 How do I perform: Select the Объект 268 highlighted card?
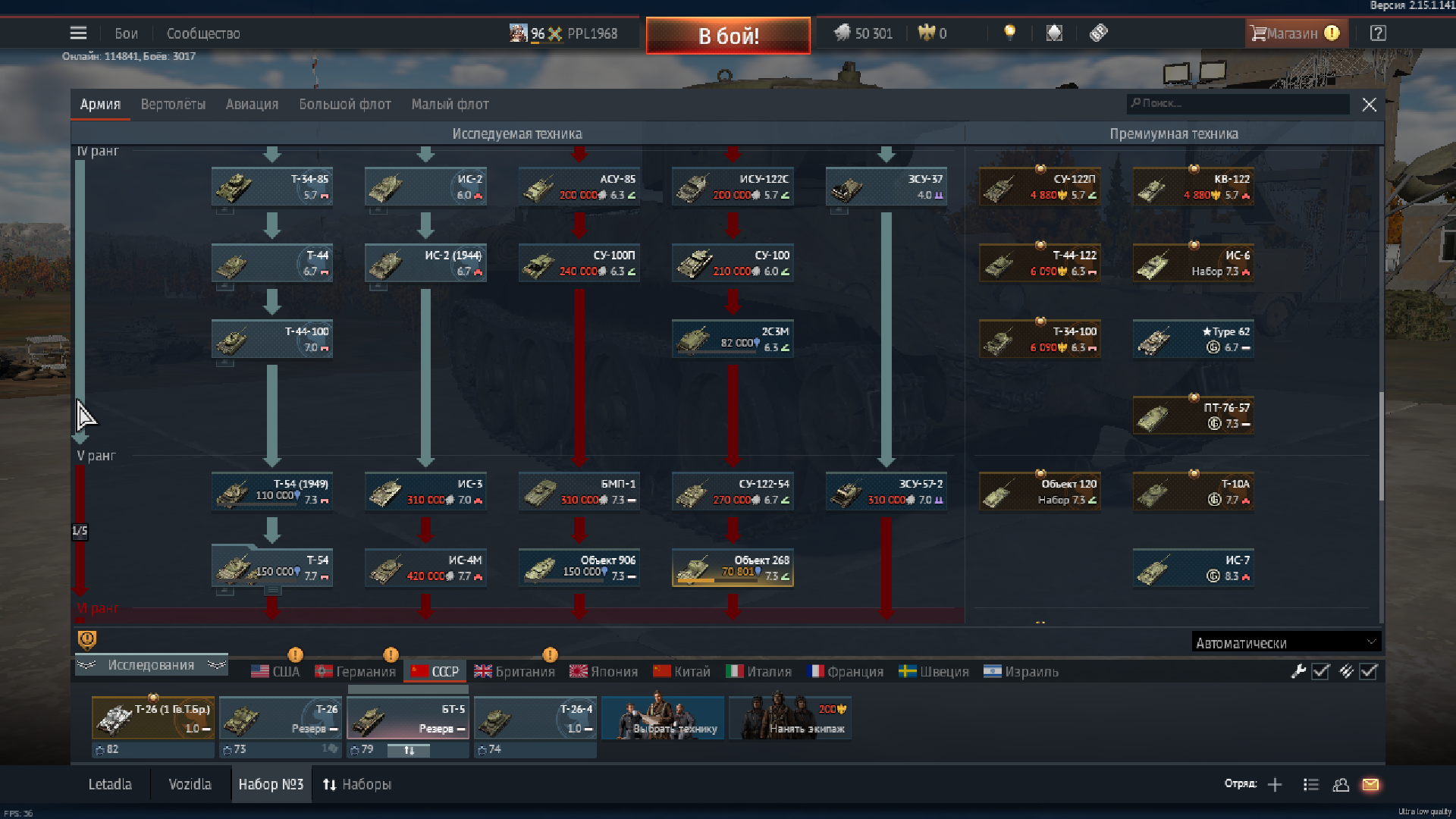(733, 567)
